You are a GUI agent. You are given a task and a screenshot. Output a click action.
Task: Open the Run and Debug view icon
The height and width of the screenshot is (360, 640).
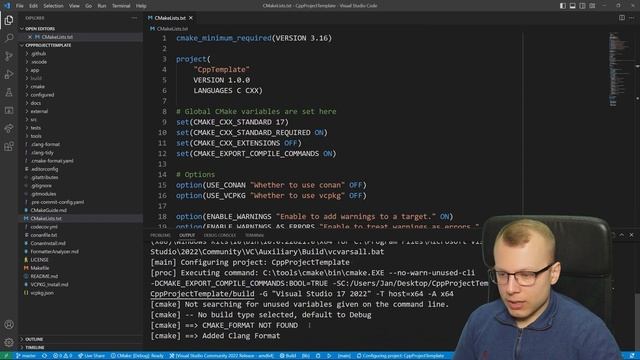pos(9,74)
